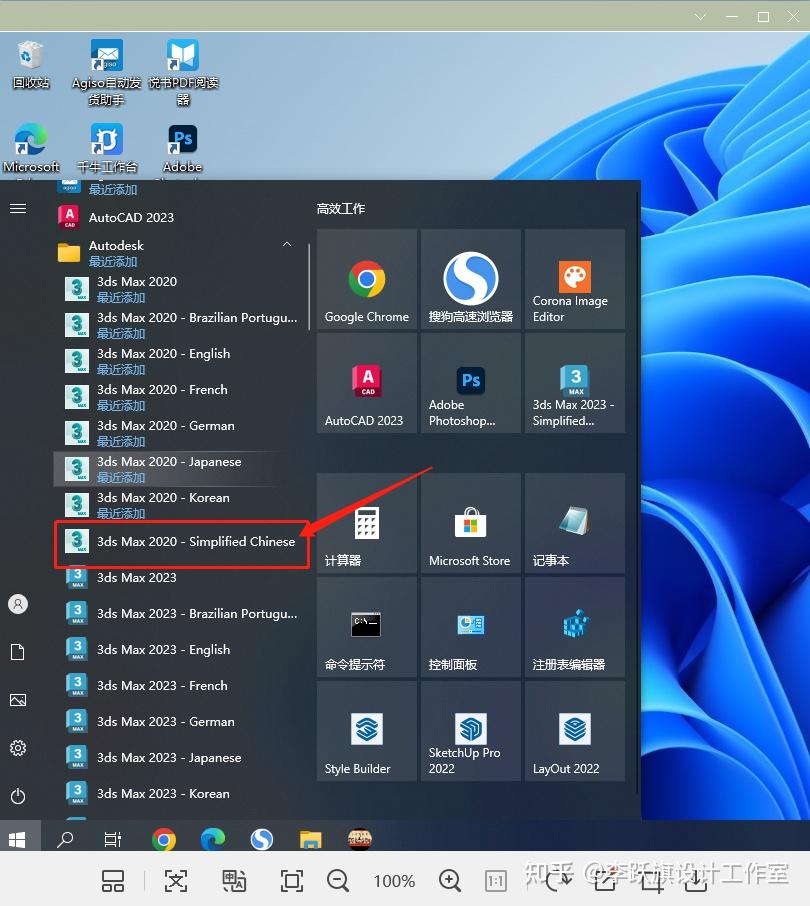The image size is (810, 906).
Task: Open the 记事本 notepad tile
Action: tap(575, 523)
